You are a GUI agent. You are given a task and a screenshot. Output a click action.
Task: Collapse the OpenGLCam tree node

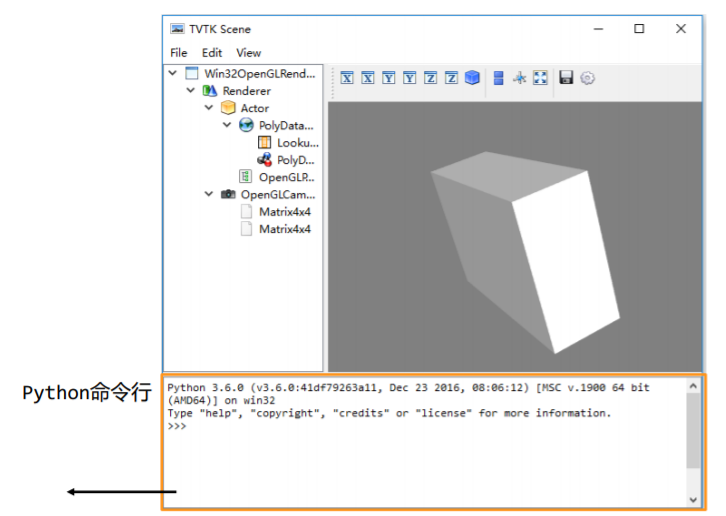[x=209, y=194]
